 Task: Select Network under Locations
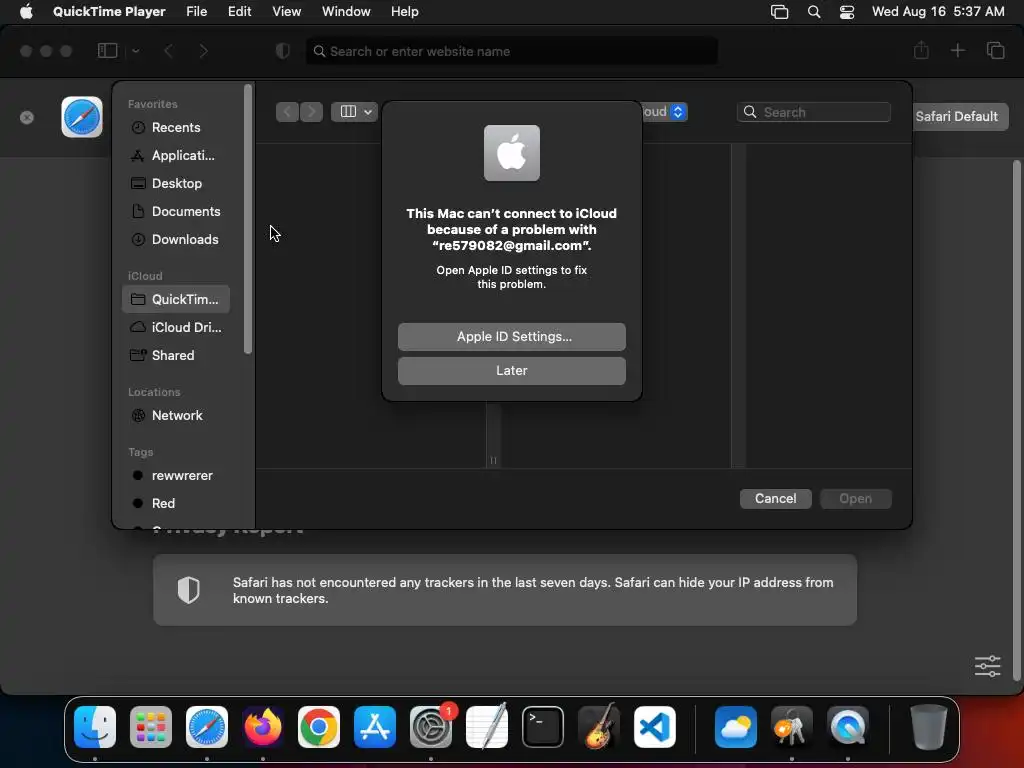176,415
